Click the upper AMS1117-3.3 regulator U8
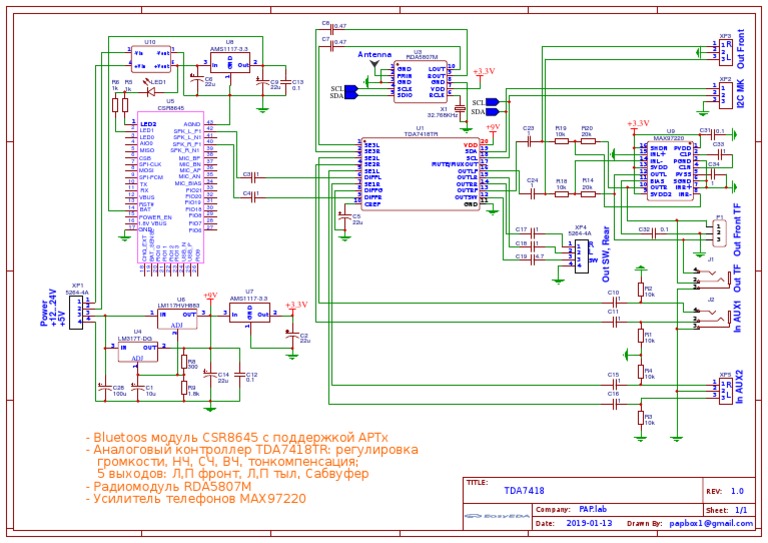This screenshot has height=543, width=768. [x=230, y=62]
